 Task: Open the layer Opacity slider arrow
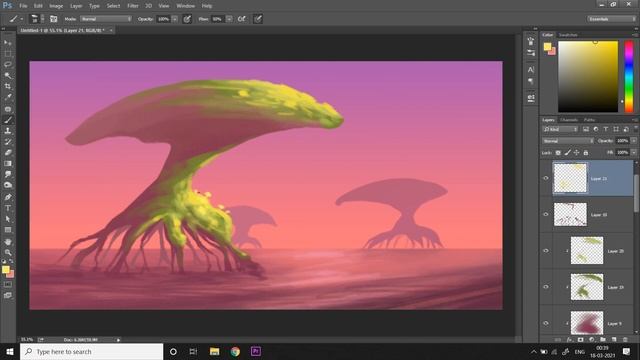click(x=633, y=141)
